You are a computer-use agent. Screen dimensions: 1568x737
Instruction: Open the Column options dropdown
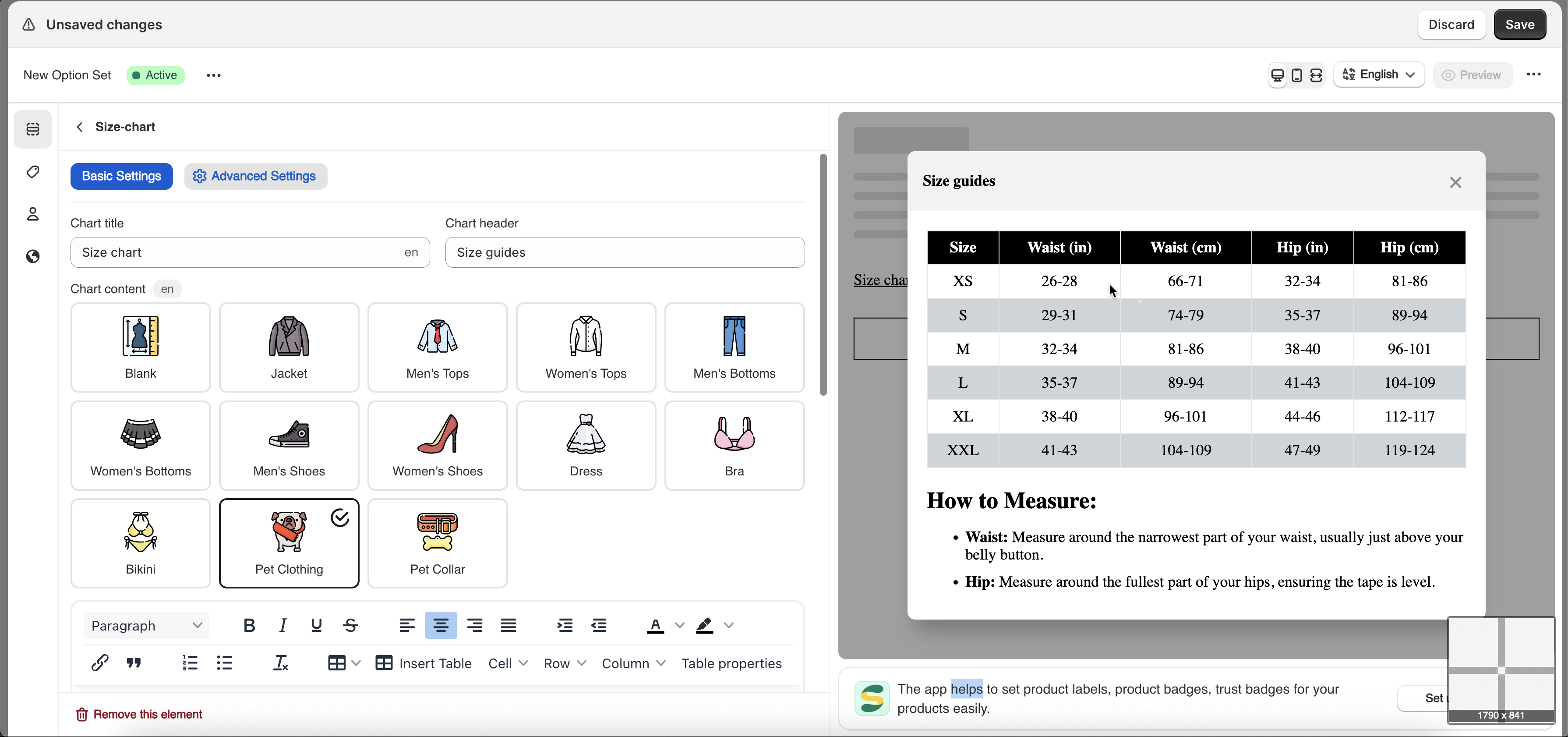[x=633, y=663]
